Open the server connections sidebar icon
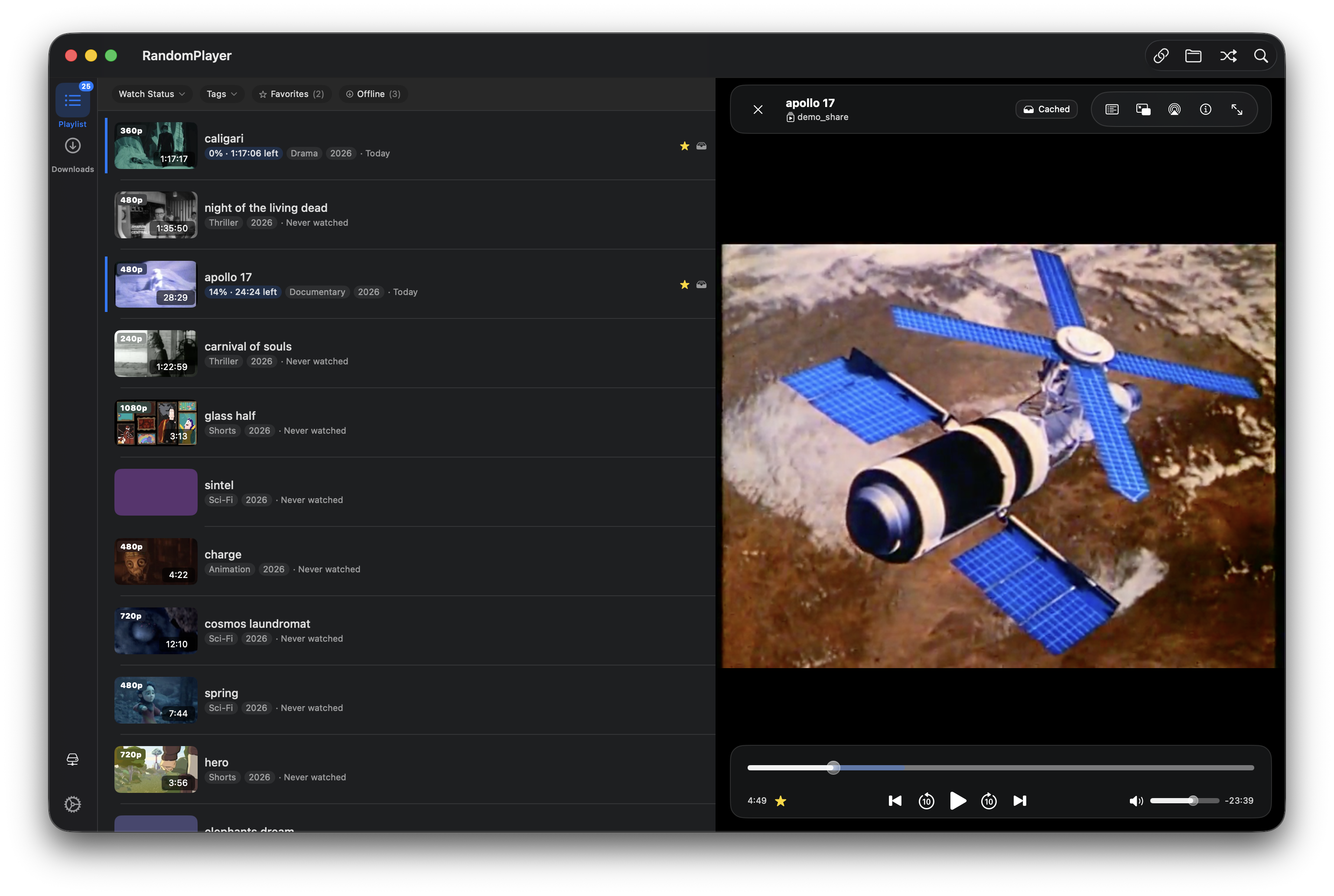Screen dimensions: 1334x896 tap(72, 760)
